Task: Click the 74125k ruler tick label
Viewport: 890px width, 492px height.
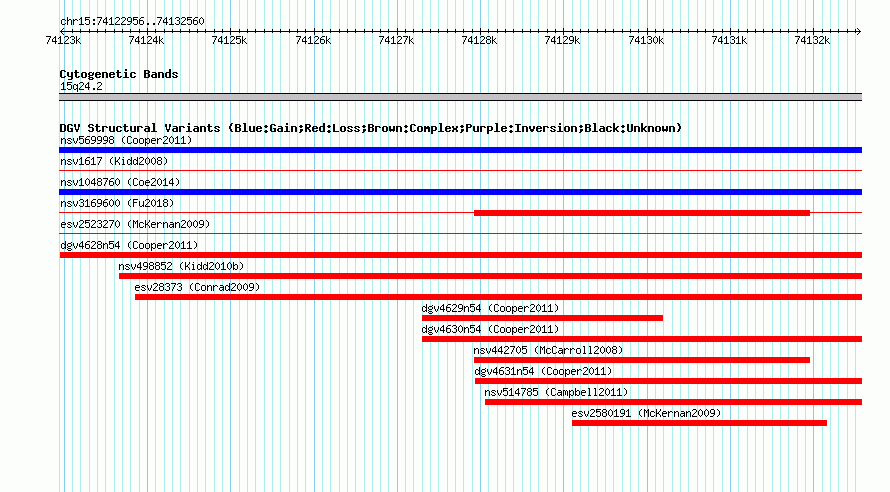Action: click(x=229, y=40)
